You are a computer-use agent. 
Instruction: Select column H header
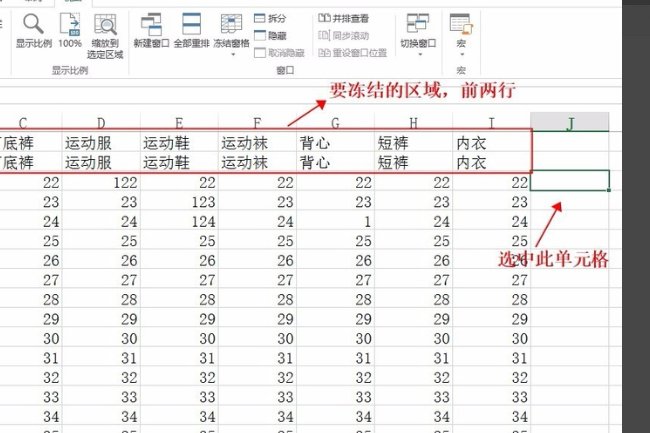(413, 123)
